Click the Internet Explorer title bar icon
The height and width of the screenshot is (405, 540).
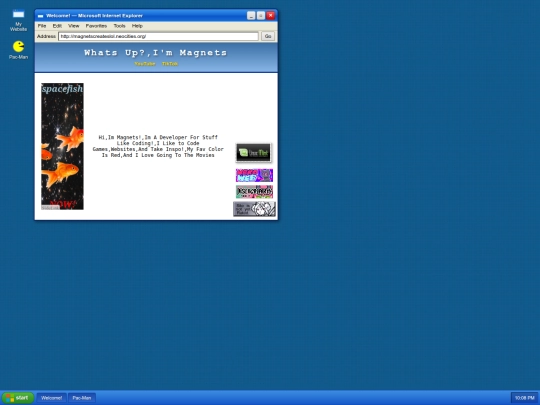pyautogui.click(x=40, y=16)
